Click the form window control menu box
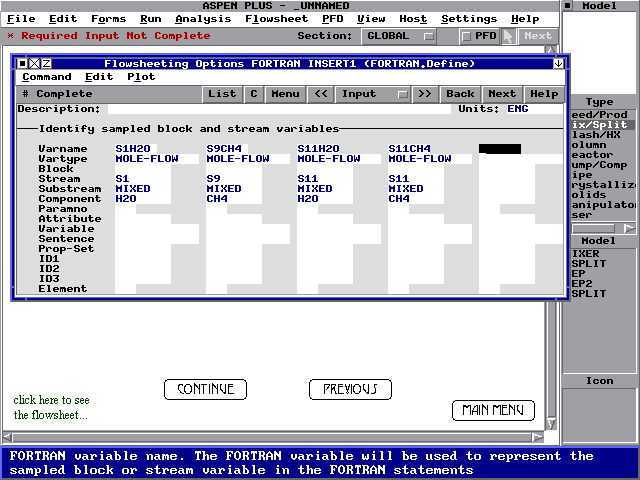Image resolution: width=640 pixels, height=480 pixels. click(x=22, y=64)
